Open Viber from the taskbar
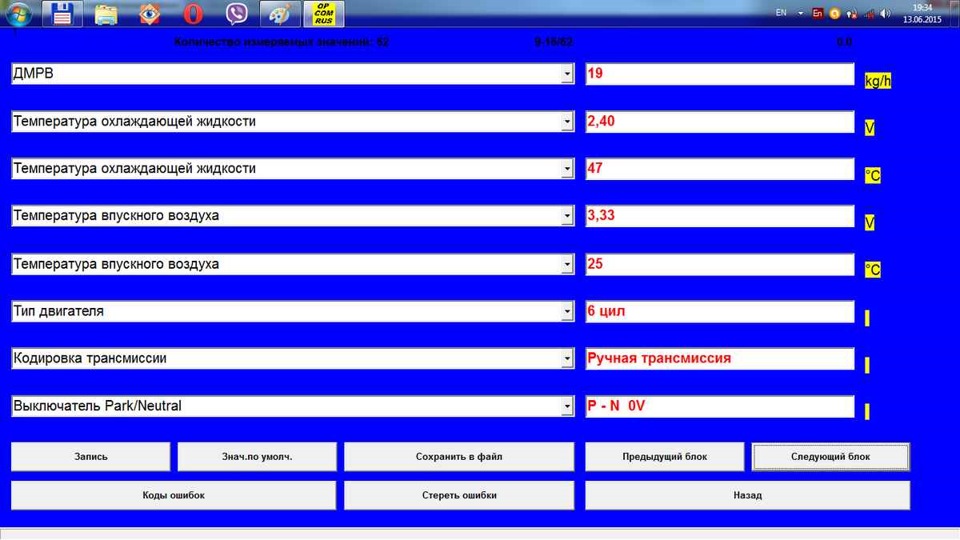 (x=236, y=13)
